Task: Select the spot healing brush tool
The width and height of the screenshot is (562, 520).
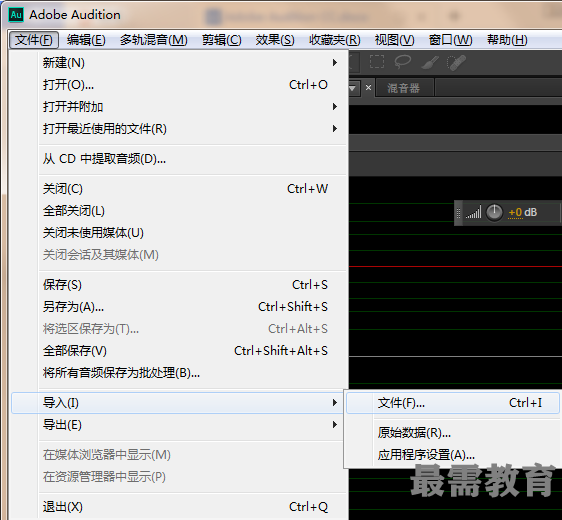Action: click(x=456, y=62)
